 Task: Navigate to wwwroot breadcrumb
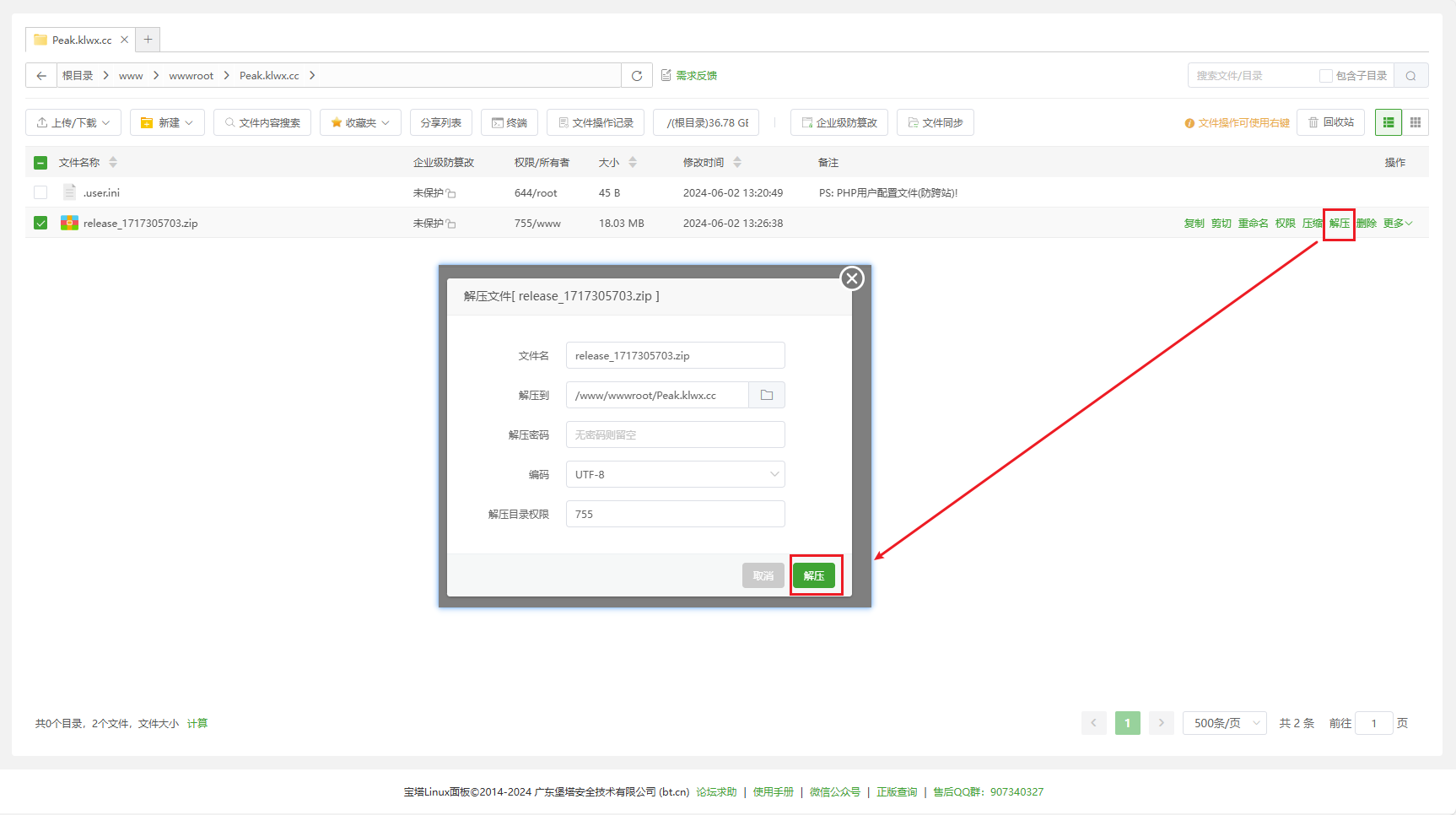(191, 75)
